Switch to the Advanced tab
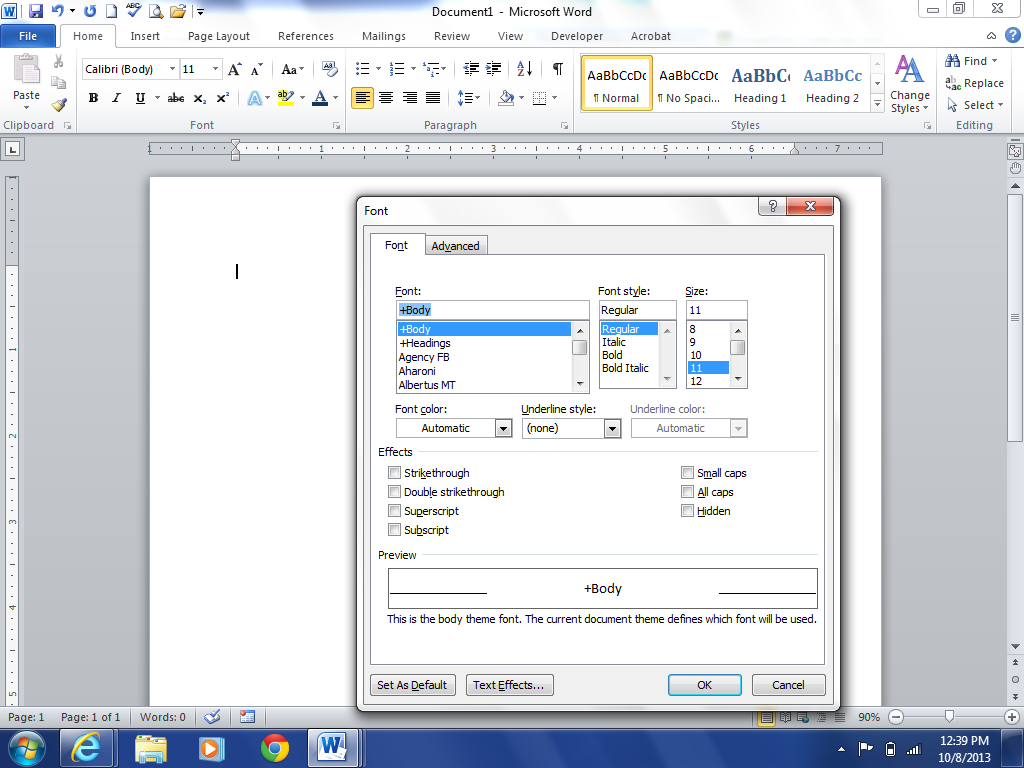Viewport: 1024px width, 768px height. coord(455,246)
